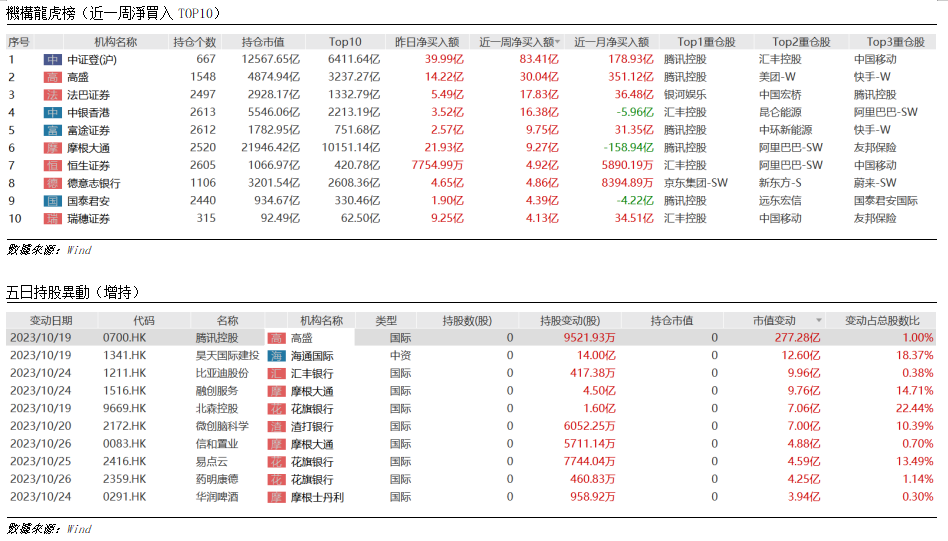Sort by 变动日期 column header
The image size is (948, 541).
(x=51, y=321)
